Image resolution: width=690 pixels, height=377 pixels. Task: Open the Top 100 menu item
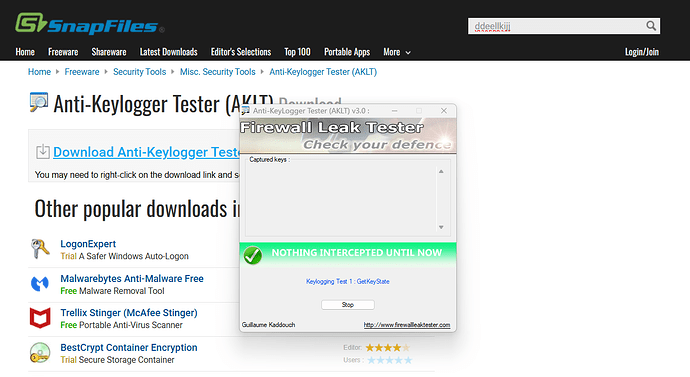pyautogui.click(x=297, y=52)
